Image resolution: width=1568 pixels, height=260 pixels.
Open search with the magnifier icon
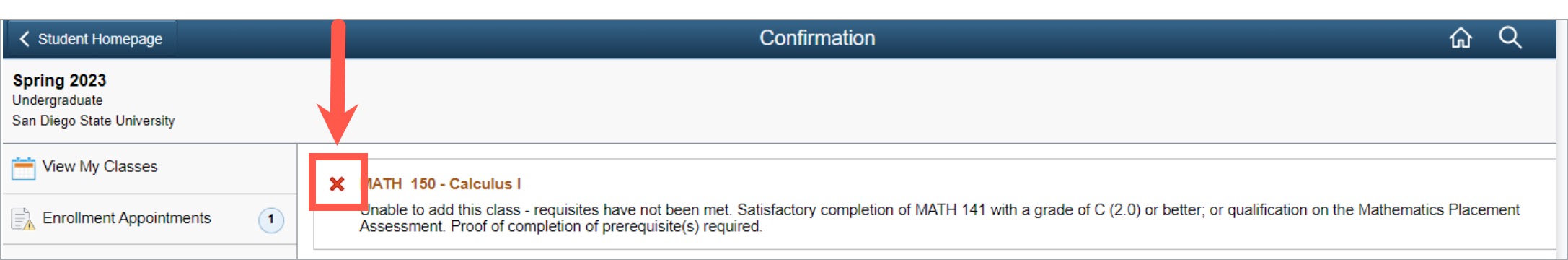pyautogui.click(x=1510, y=38)
